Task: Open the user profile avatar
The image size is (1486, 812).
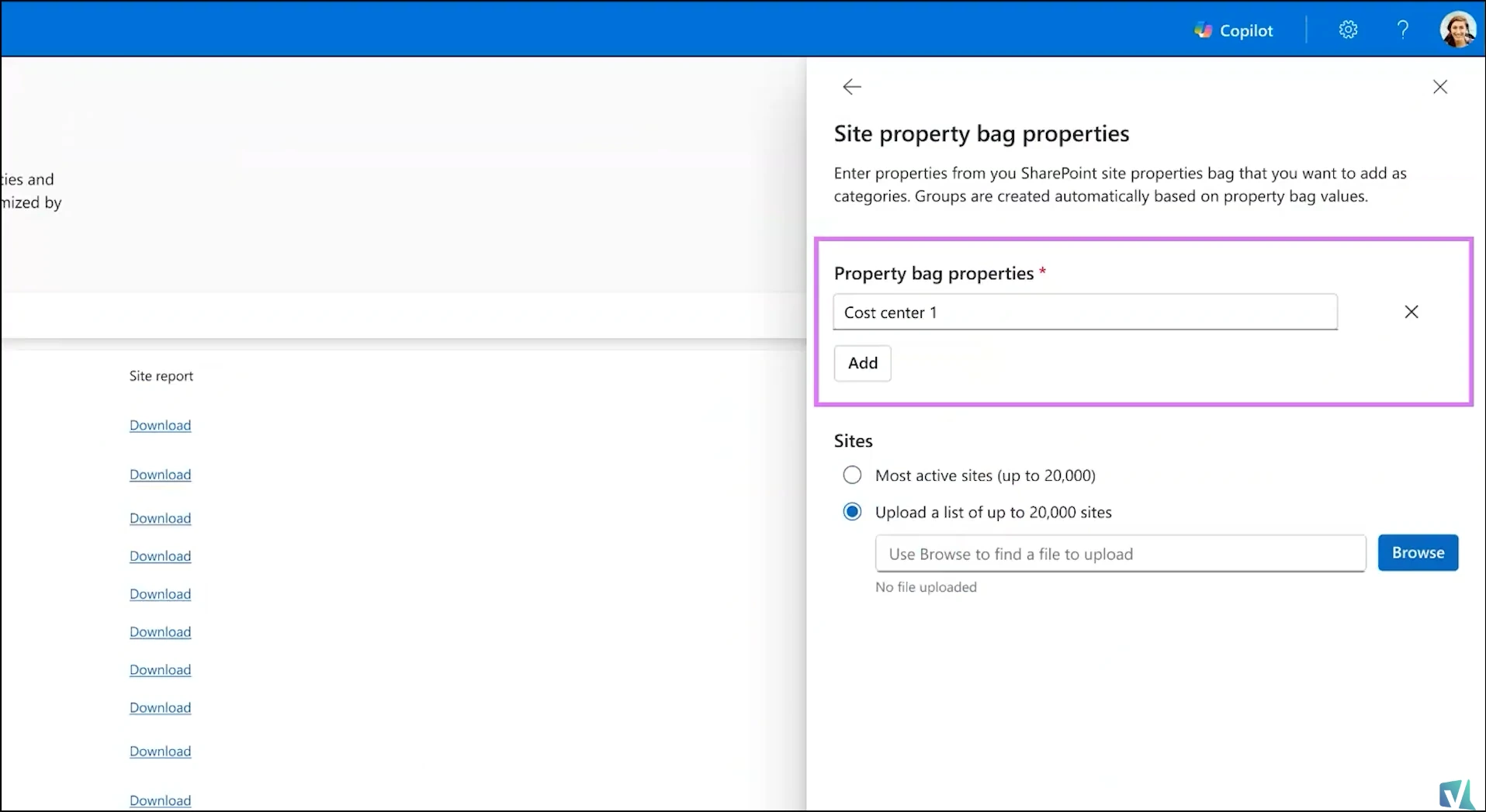Action: 1457,29
